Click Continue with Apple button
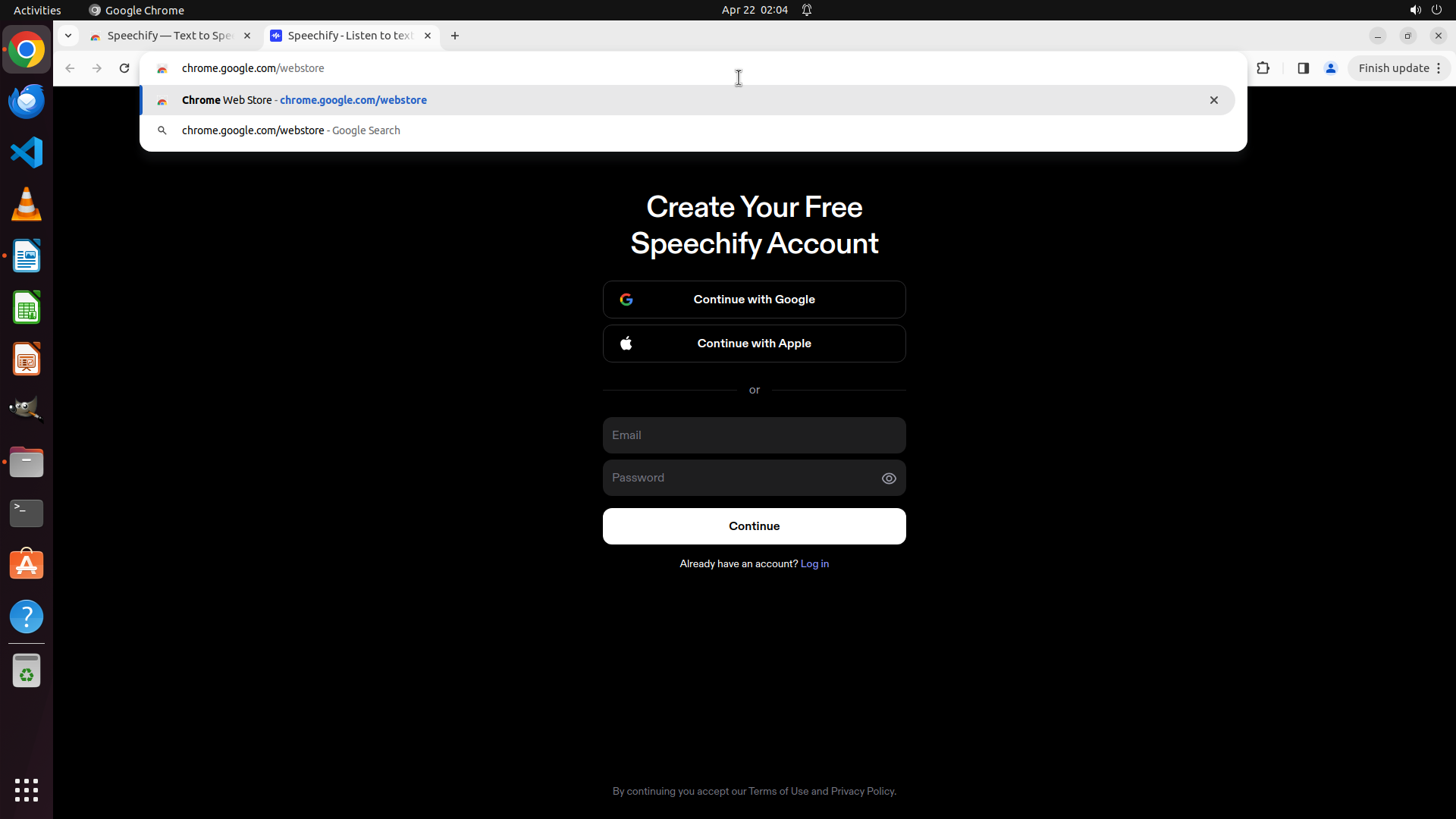This screenshot has width=1456, height=819. [x=754, y=344]
